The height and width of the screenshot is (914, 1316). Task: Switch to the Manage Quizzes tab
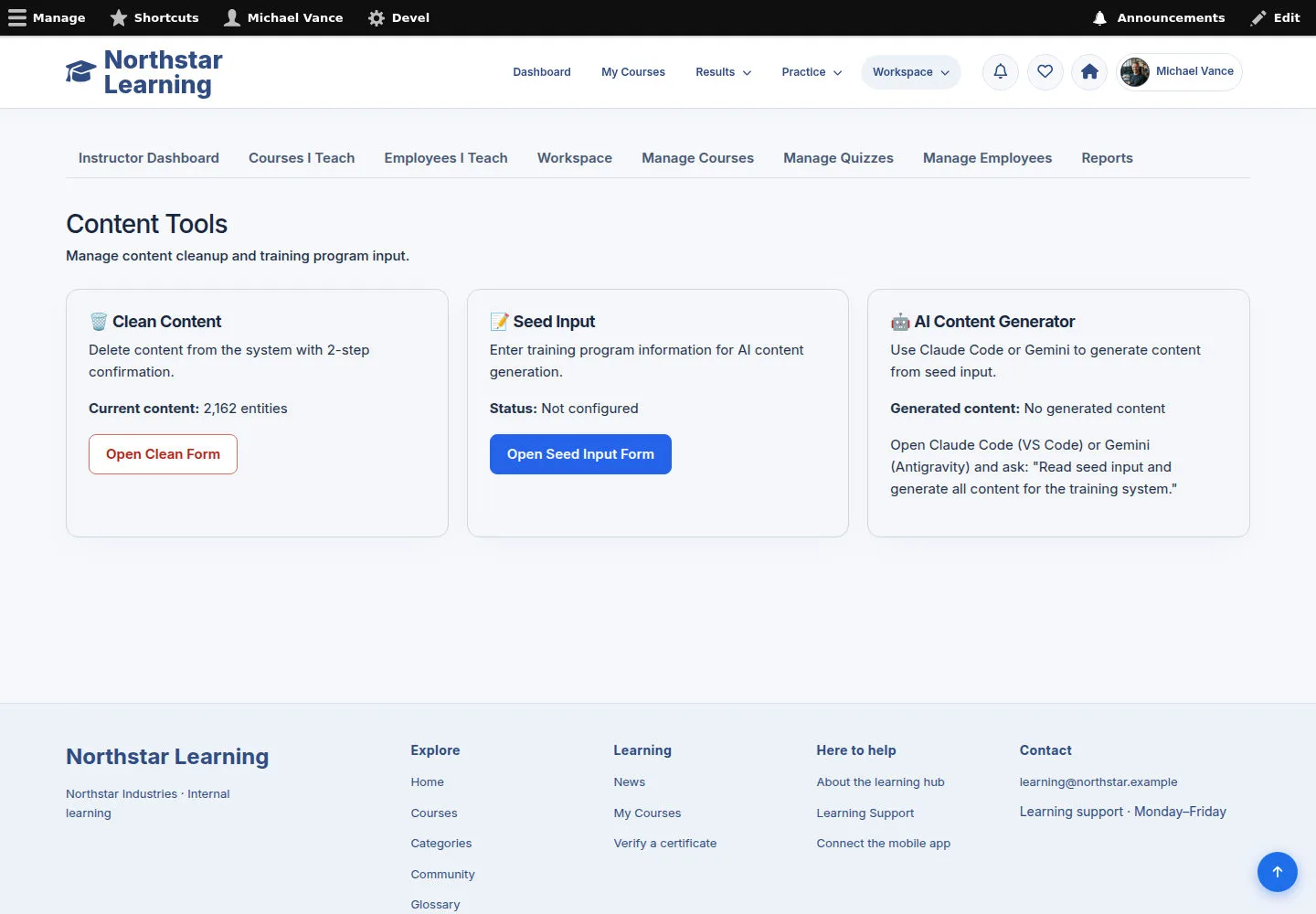[x=839, y=158]
